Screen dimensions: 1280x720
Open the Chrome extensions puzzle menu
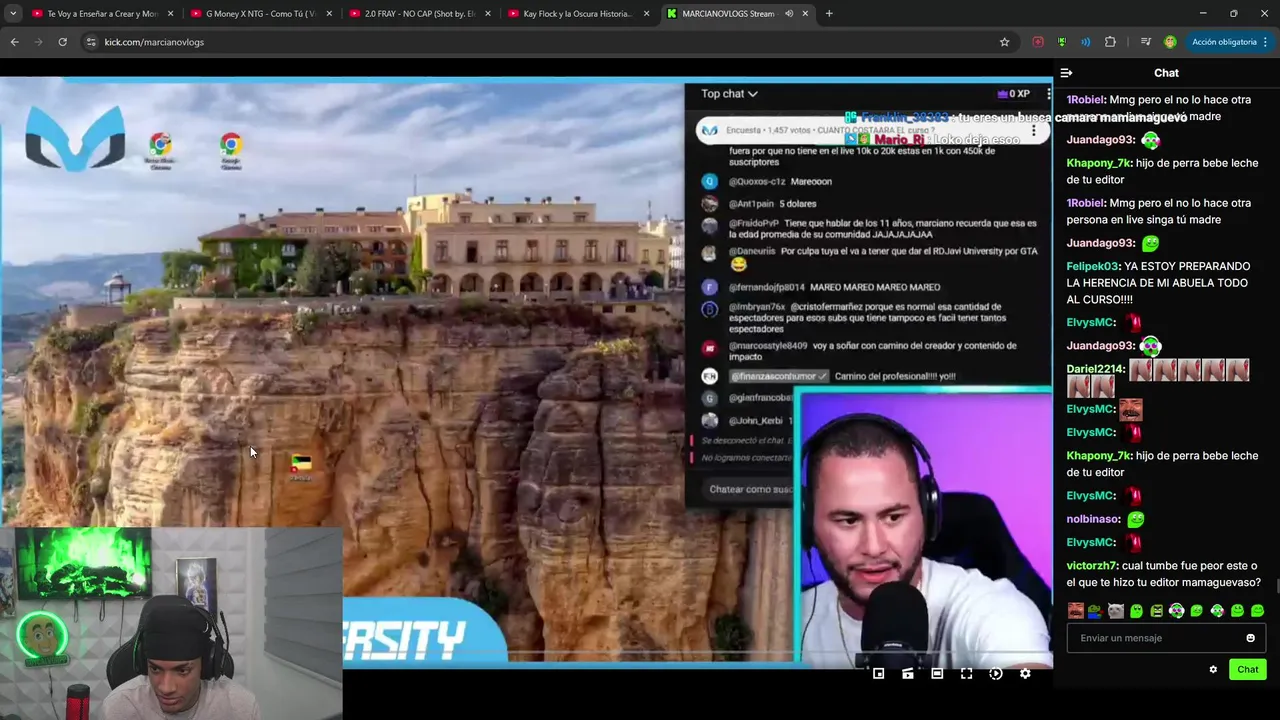point(1110,42)
